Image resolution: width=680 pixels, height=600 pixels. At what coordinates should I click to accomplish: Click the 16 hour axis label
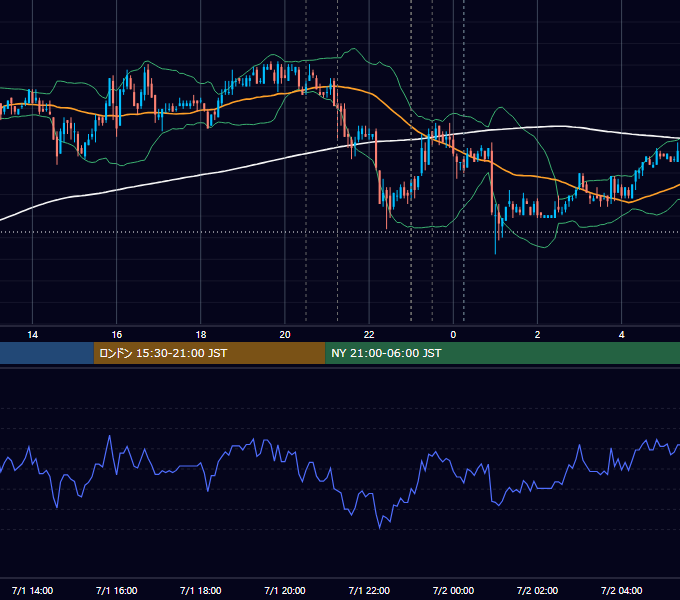click(x=117, y=335)
